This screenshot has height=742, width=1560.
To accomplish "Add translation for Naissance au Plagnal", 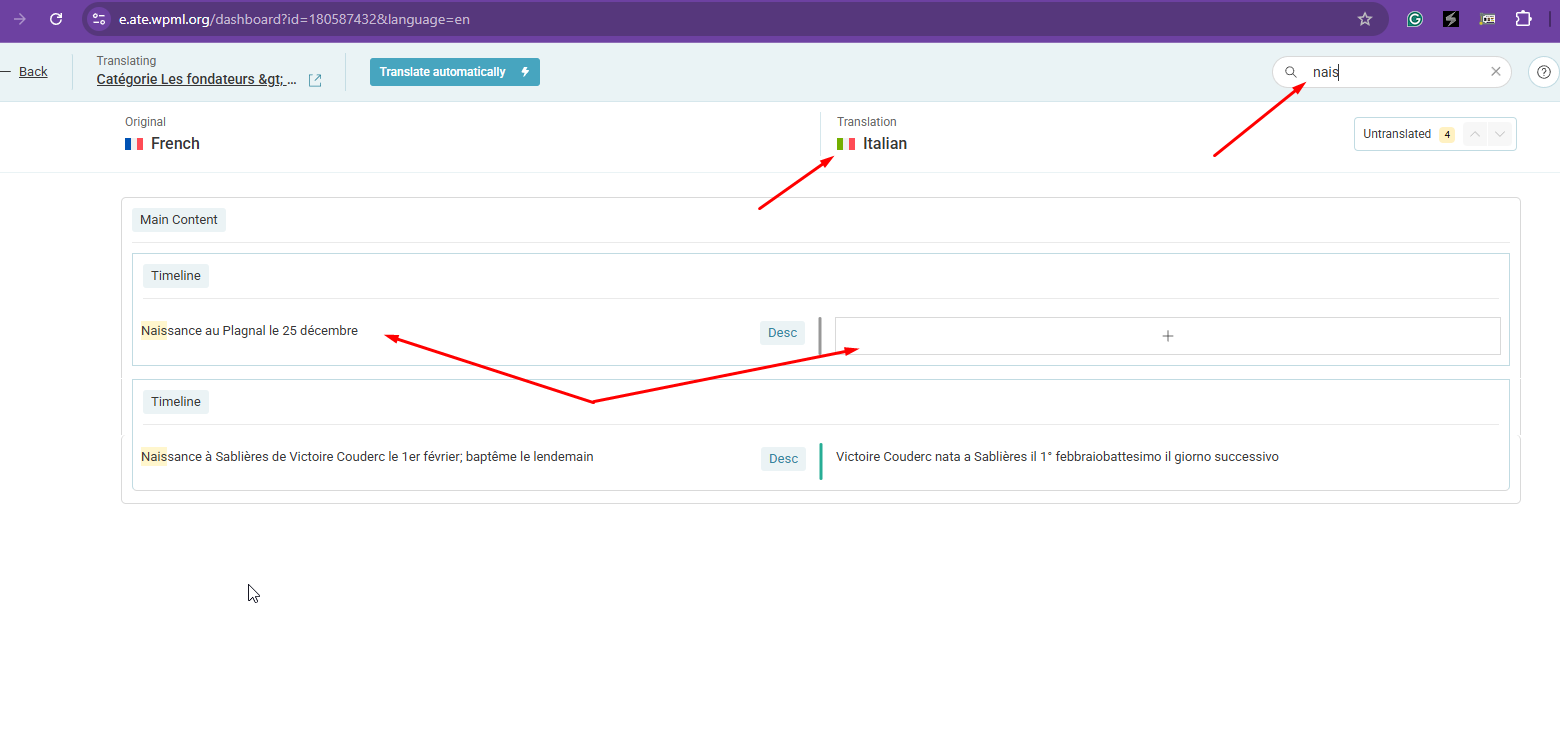I will [x=1167, y=336].
